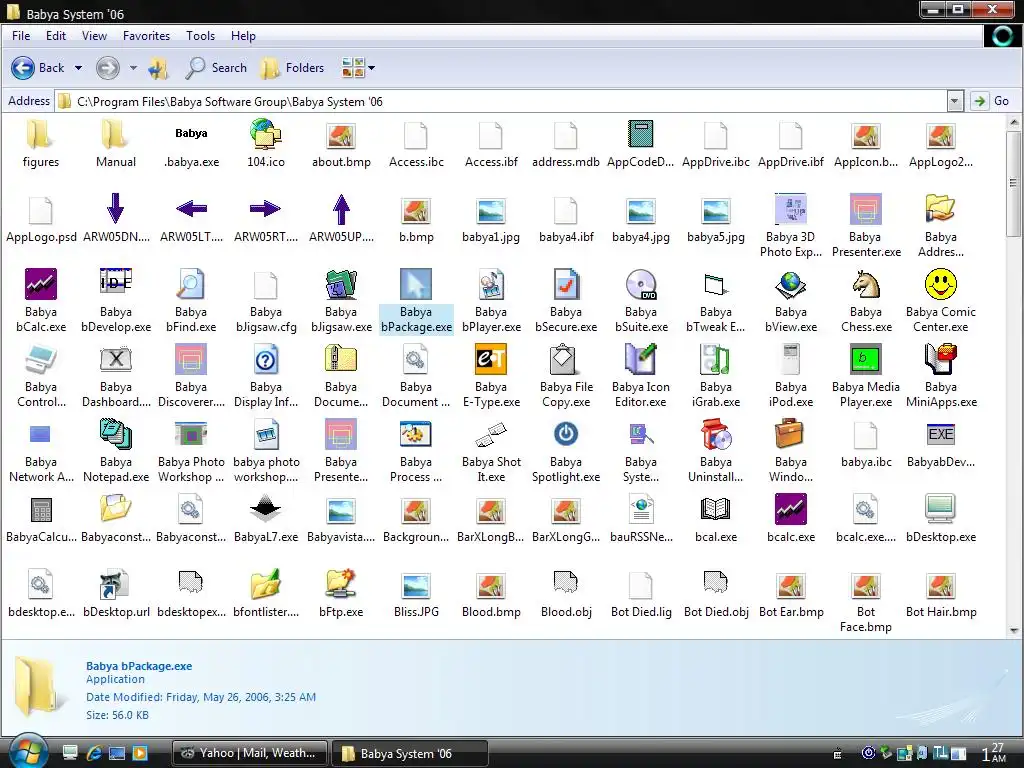Viewport: 1024px width, 768px height.
Task: Select the Babya MiniApps.exe icon
Action: [940, 359]
